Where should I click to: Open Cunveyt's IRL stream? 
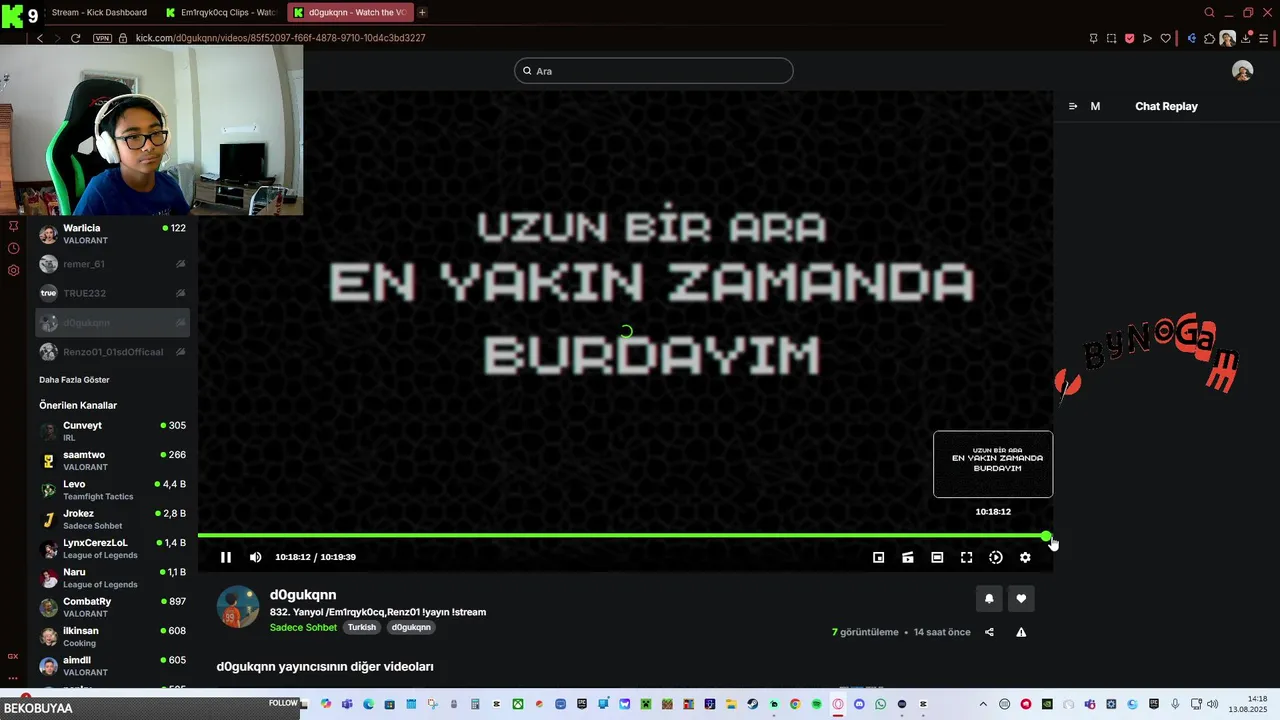click(x=113, y=431)
